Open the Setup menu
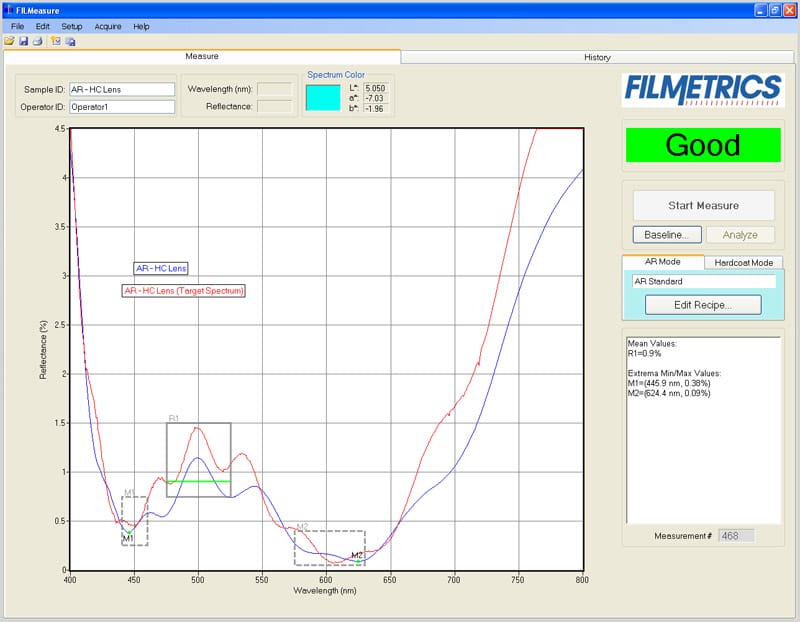800x622 pixels. [72, 26]
